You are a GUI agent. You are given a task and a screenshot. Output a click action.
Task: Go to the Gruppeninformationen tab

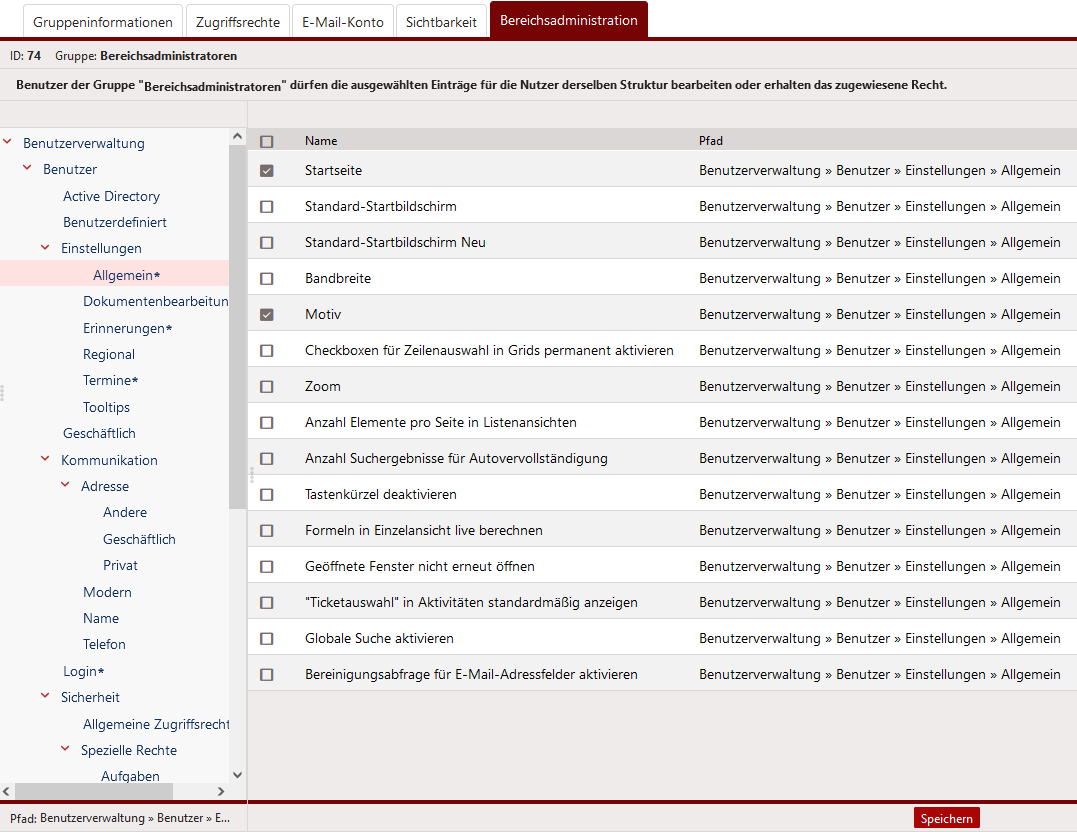[x=103, y=22]
